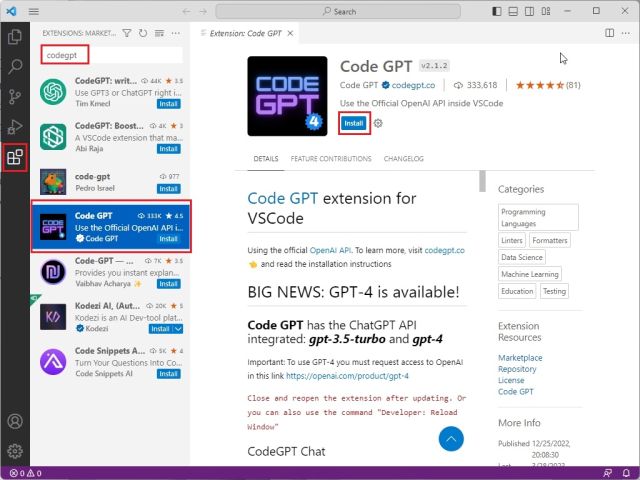Install CodeGPT by Tim Kmecl
This screenshot has height=480, width=640.
169,104
